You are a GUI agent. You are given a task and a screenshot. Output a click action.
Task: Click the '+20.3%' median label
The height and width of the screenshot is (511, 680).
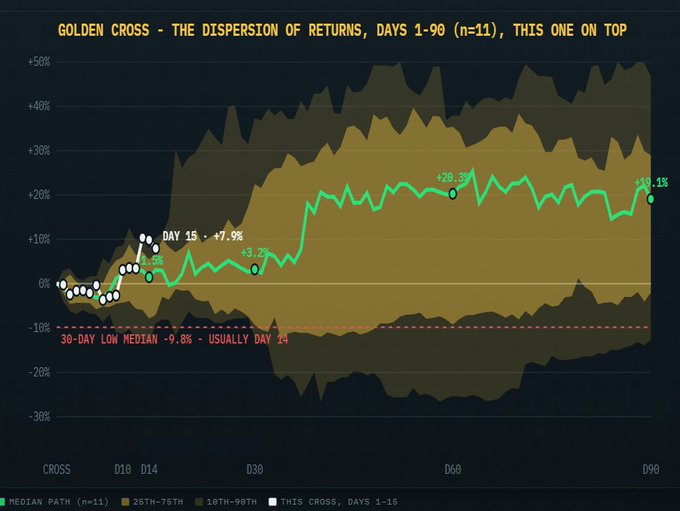tap(453, 177)
